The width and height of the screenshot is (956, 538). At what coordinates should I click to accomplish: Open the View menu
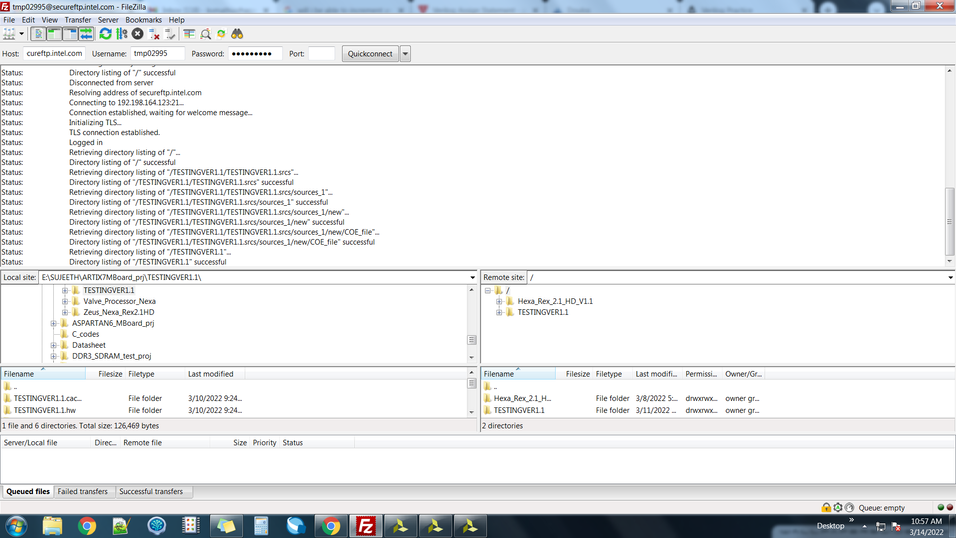pyautogui.click(x=49, y=20)
